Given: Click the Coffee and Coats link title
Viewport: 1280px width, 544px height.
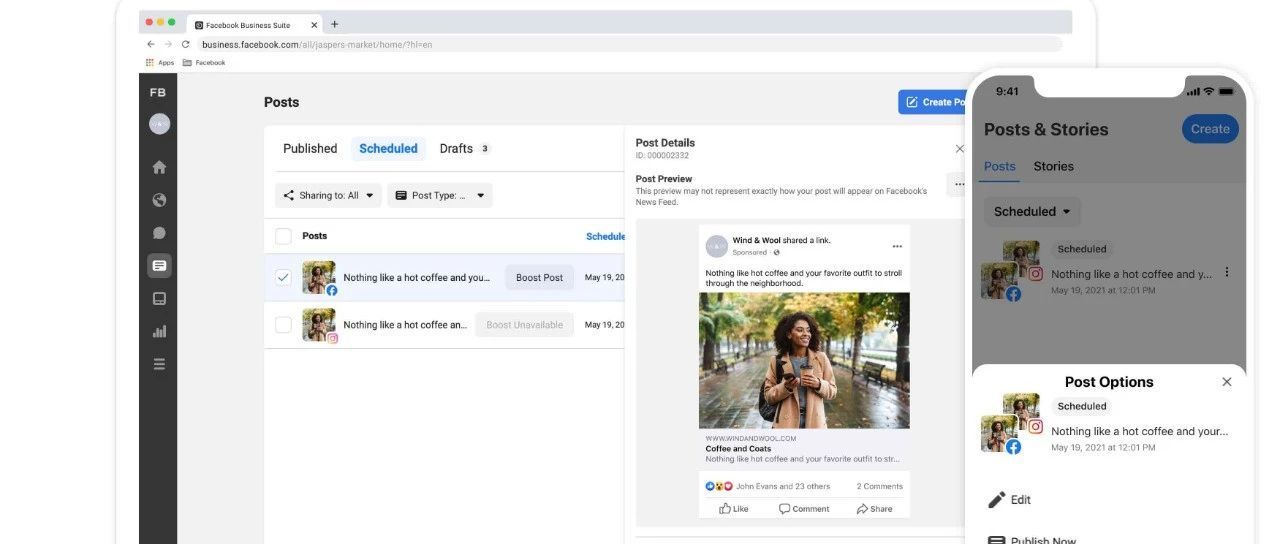Looking at the screenshot, I should pyautogui.click(x=738, y=449).
